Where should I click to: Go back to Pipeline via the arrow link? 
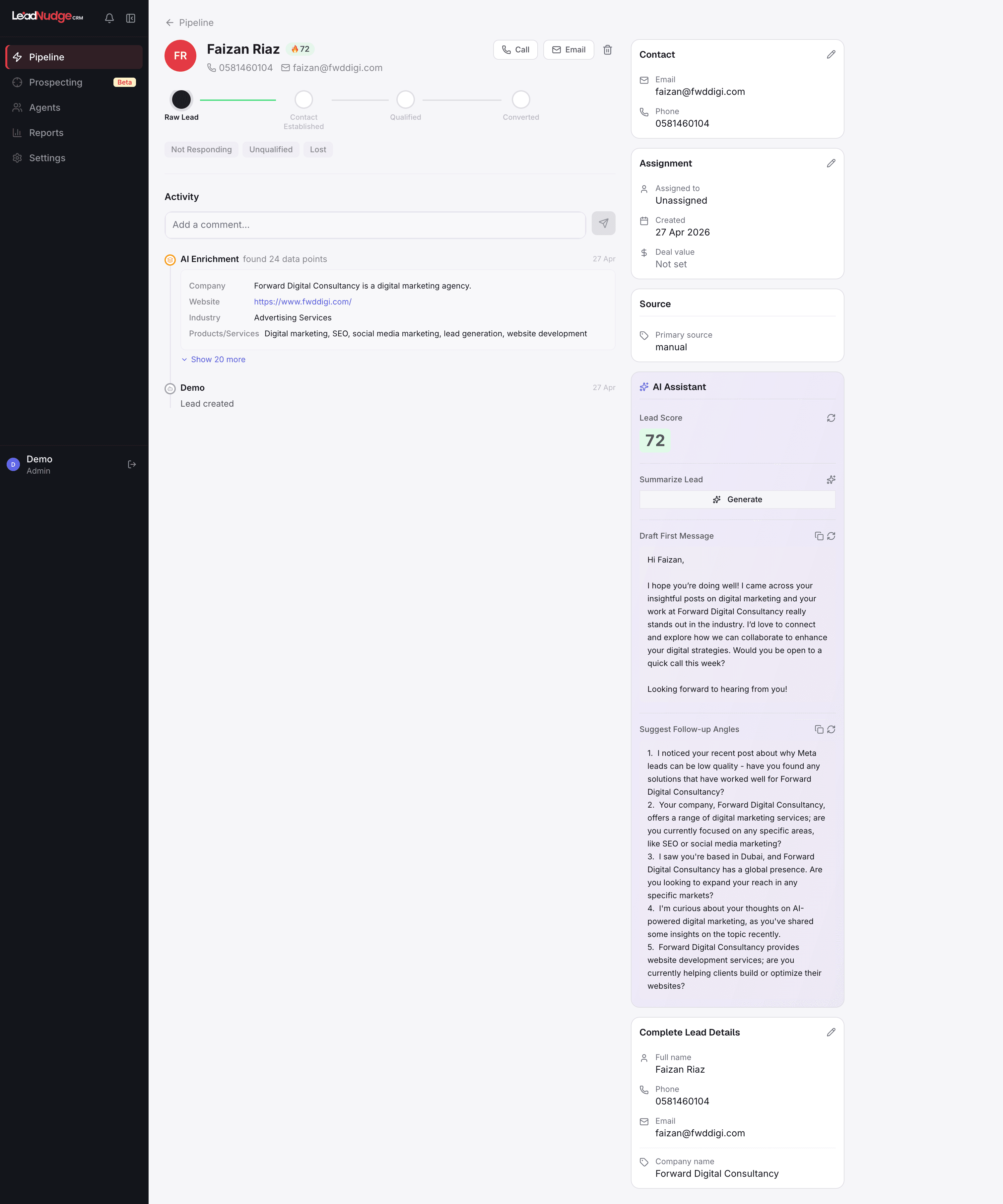point(189,22)
